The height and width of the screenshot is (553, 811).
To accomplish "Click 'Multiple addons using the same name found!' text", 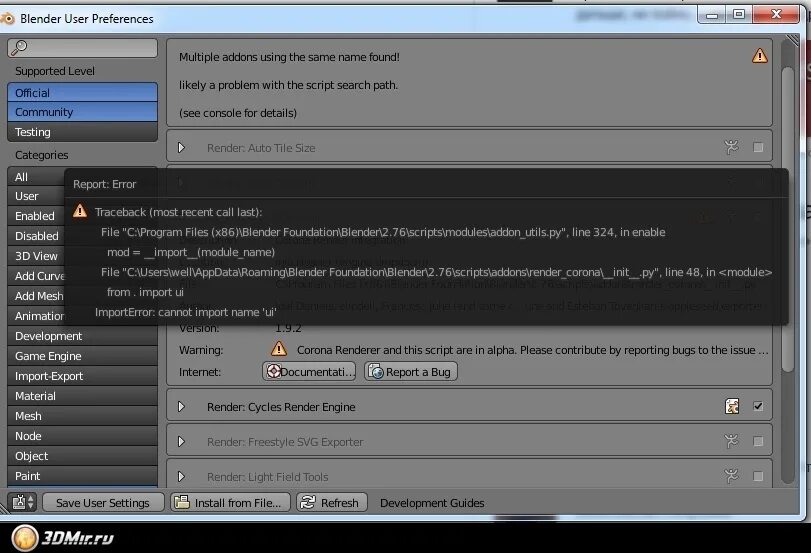I will (289, 57).
